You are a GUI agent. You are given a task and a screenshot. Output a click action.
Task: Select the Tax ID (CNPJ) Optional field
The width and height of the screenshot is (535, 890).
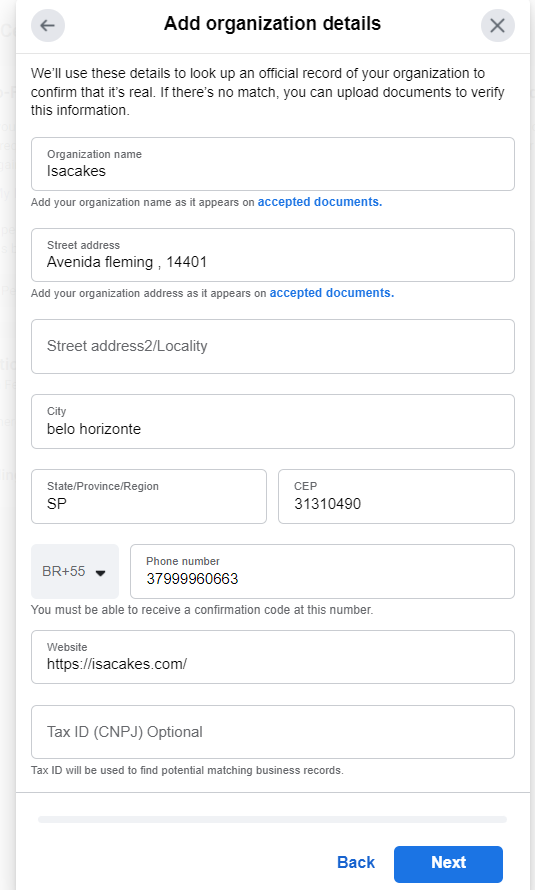click(273, 732)
